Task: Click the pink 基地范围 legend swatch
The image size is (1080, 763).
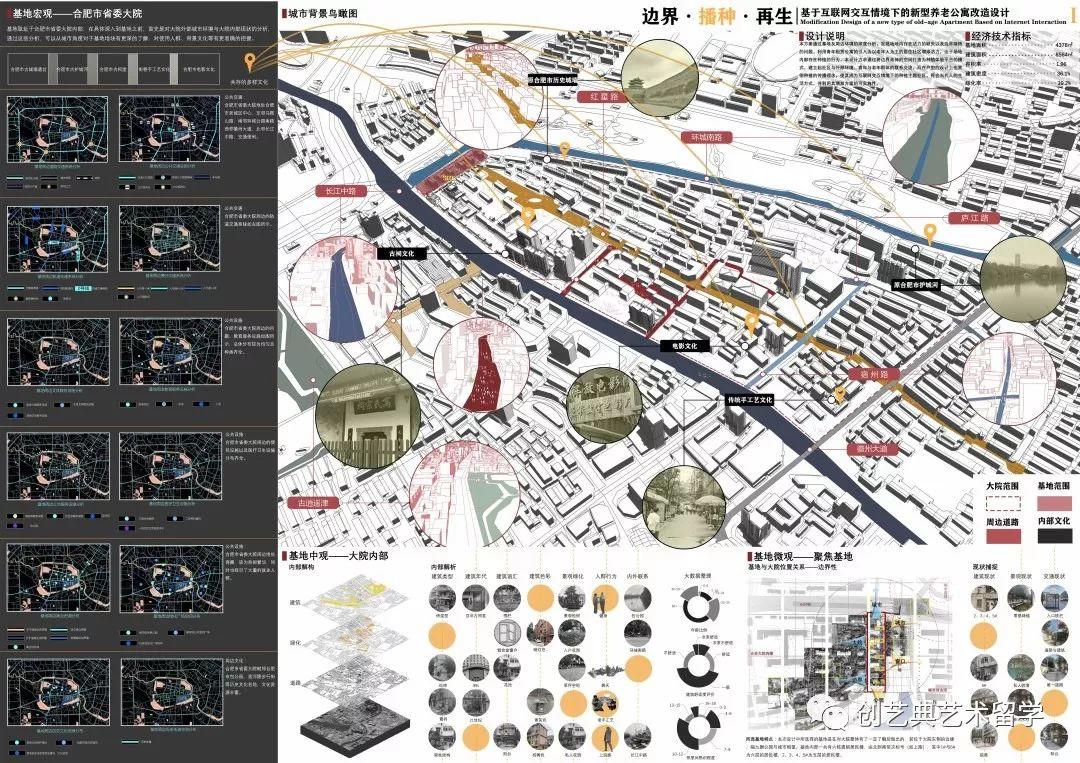Action: pos(1054,502)
